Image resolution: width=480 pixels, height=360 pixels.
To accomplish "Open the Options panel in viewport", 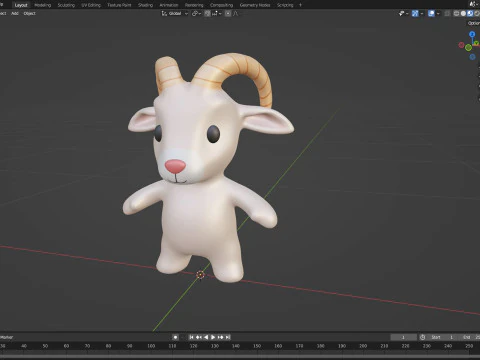I will 473,23.
